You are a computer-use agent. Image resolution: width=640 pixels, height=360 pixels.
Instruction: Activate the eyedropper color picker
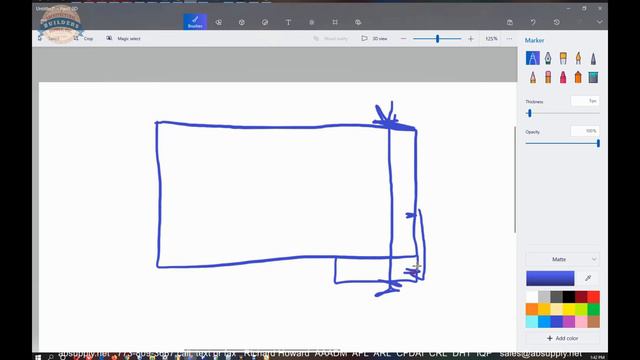588,278
